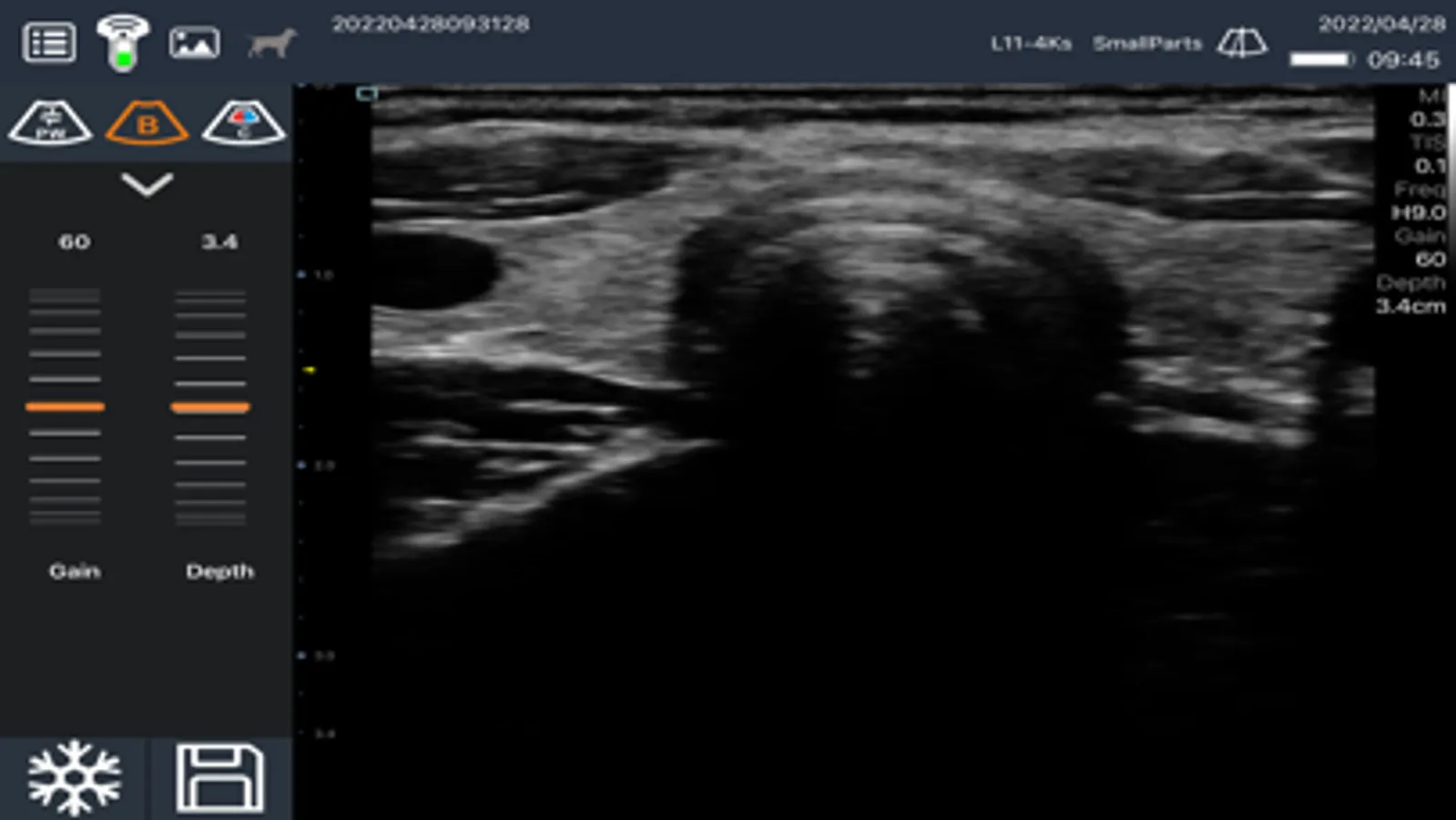The image size is (1456, 820).
Task: Collapse the controls with chevron
Action: coord(147,185)
